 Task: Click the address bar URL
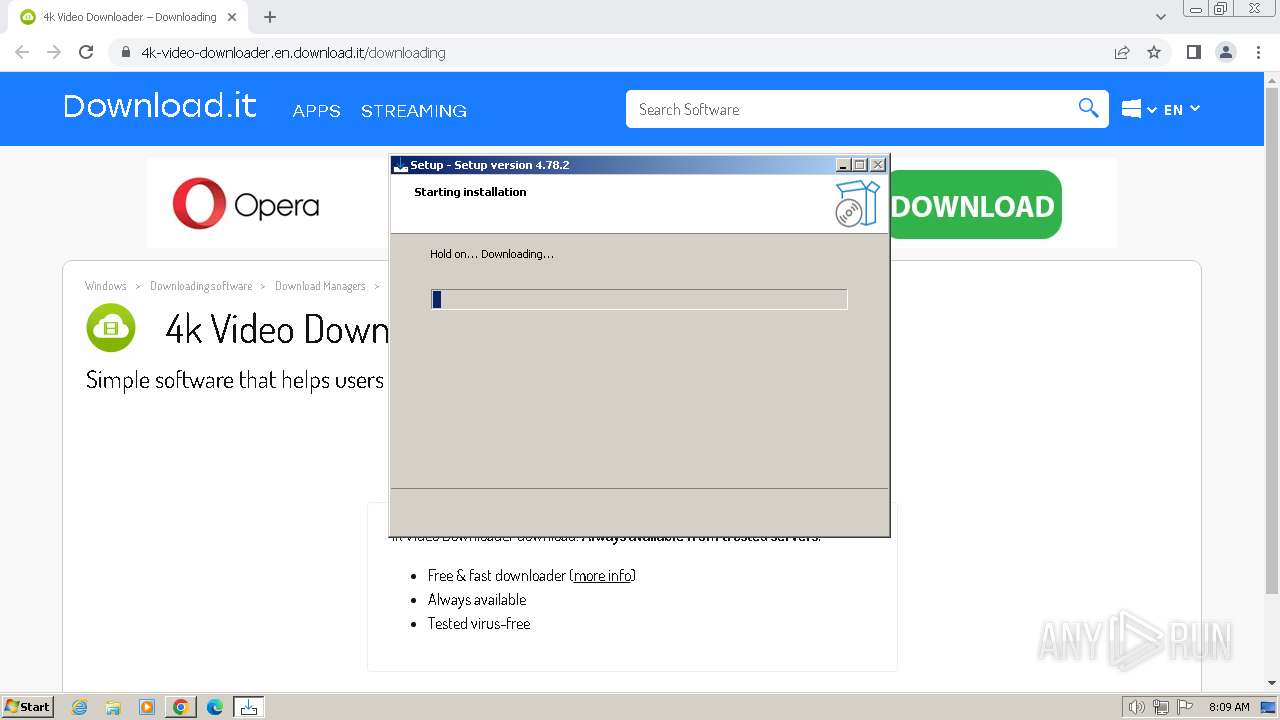coord(293,52)
